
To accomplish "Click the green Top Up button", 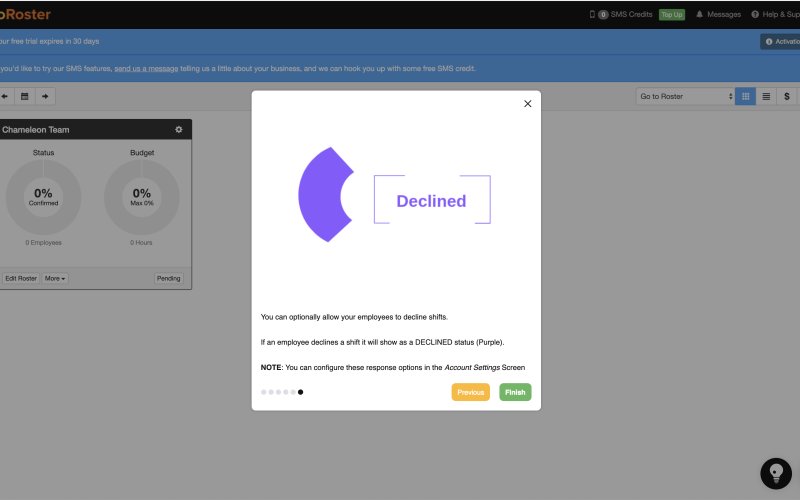I will coord(671,15).
